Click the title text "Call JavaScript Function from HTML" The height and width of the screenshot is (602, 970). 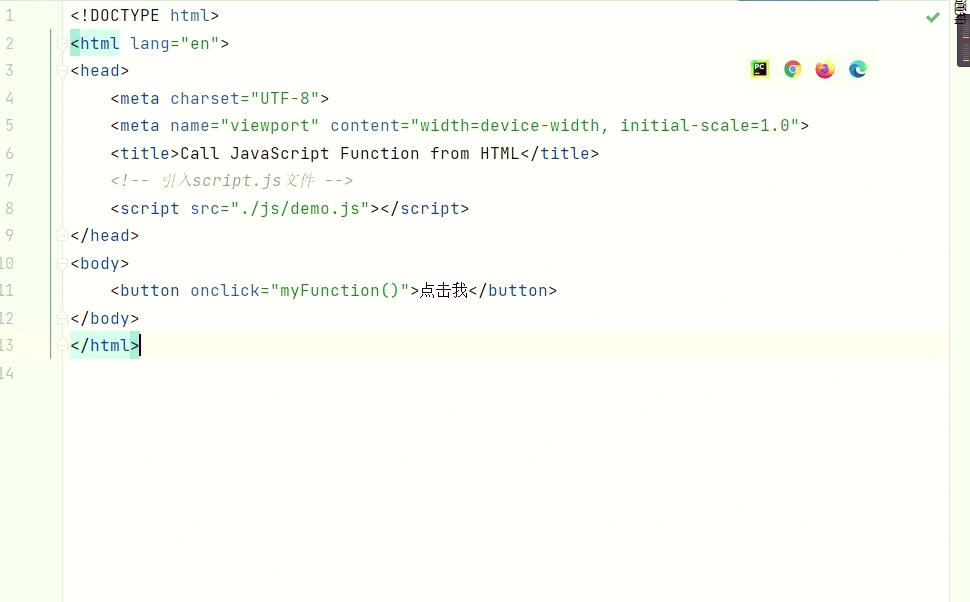[350, 153]
